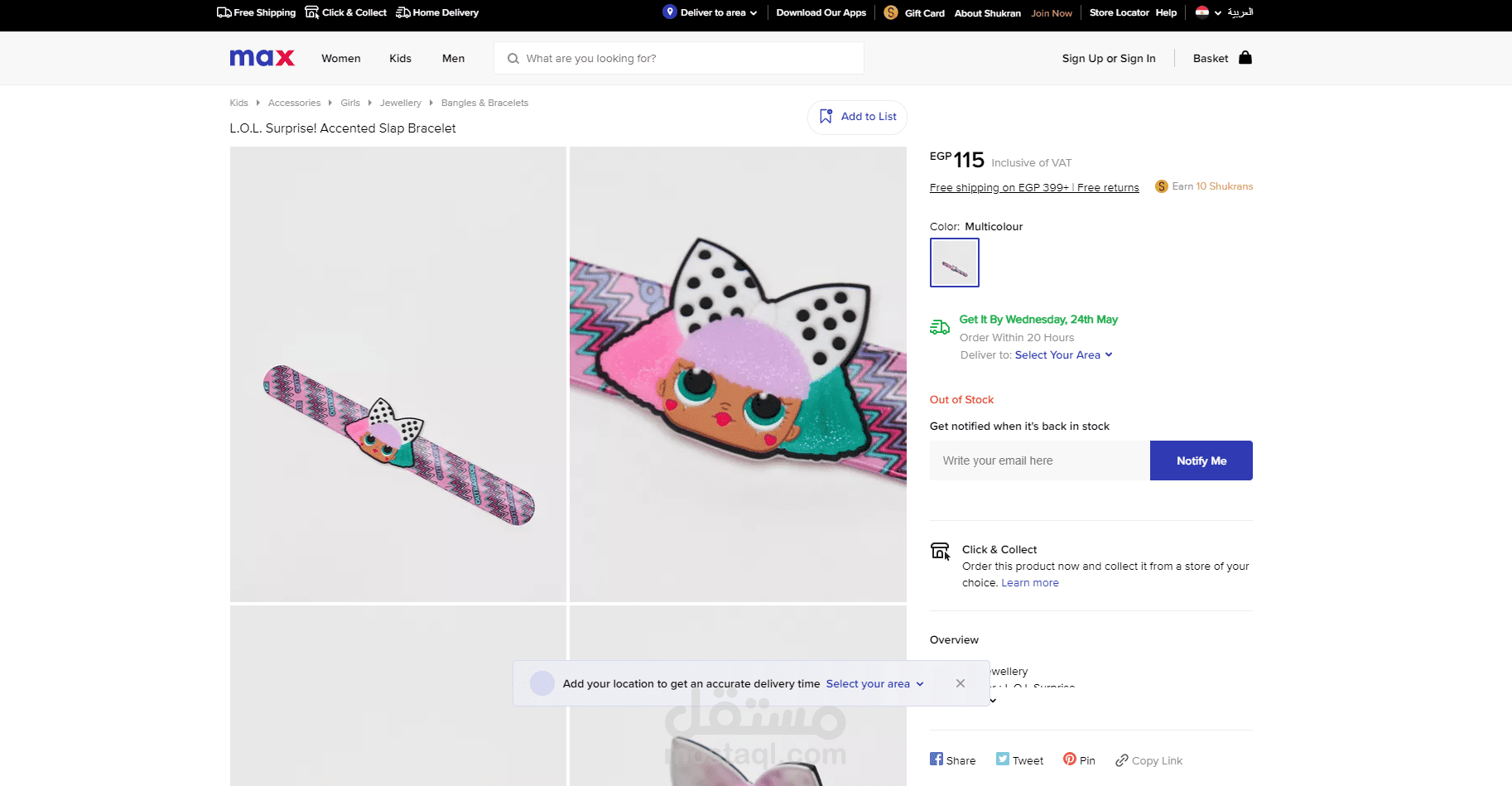The width and height of the screenshot is (1512, 786).
Task: Open the country flag selector dropdown
Action: (1208, 12)
